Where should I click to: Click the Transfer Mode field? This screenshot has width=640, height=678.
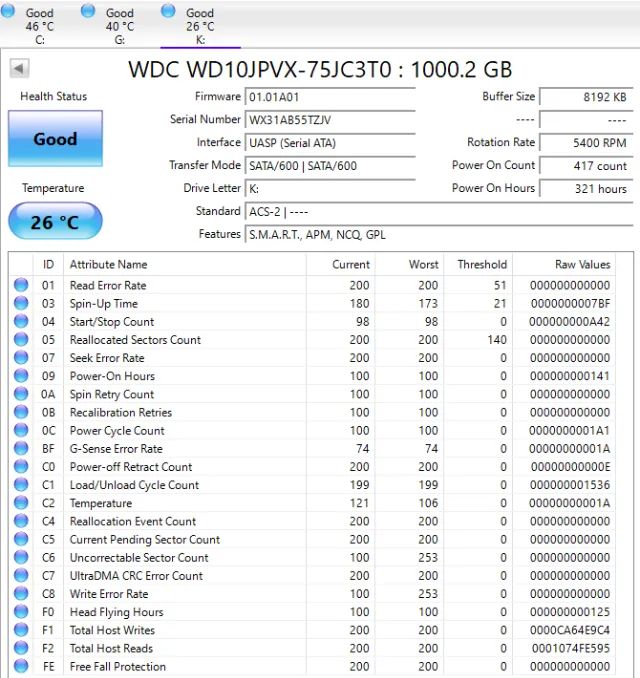(x=330, y=166)
